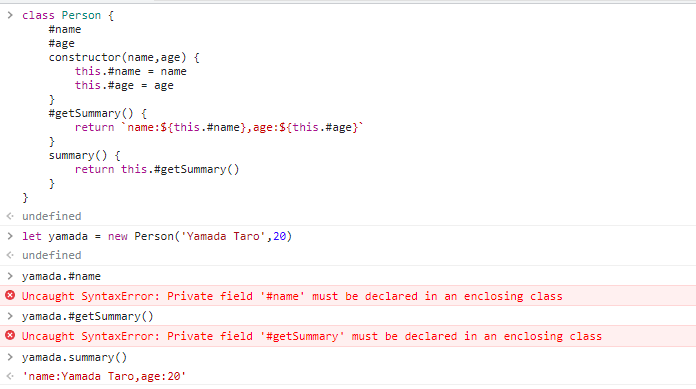This screenshot has width=696, height=389.
Task: Click the input chevron beside 'yamada.#getSummary()'
Action: [10, 316]
